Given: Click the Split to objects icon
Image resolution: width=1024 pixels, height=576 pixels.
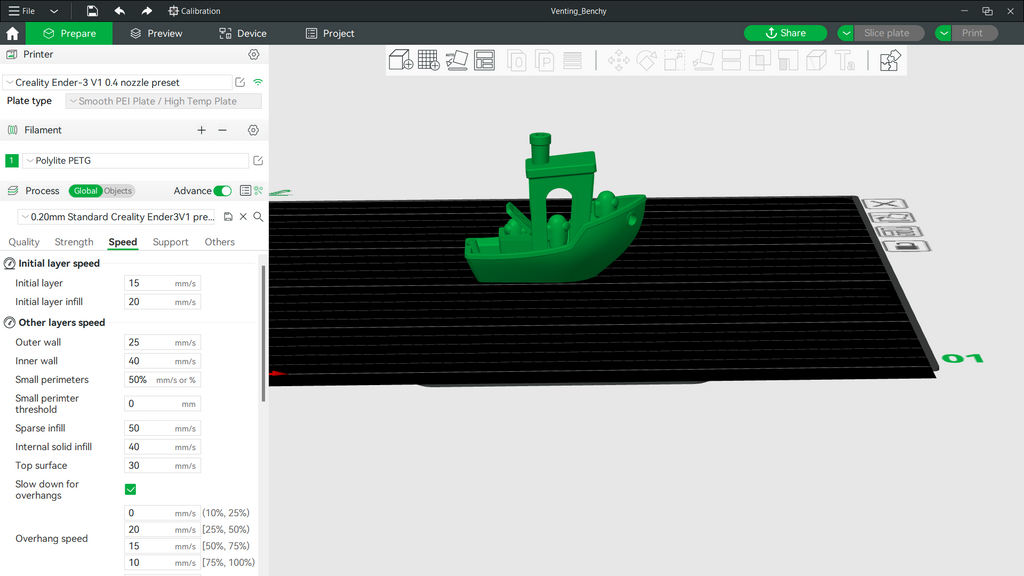Looking at the screenshot, I should click(517, 61).
